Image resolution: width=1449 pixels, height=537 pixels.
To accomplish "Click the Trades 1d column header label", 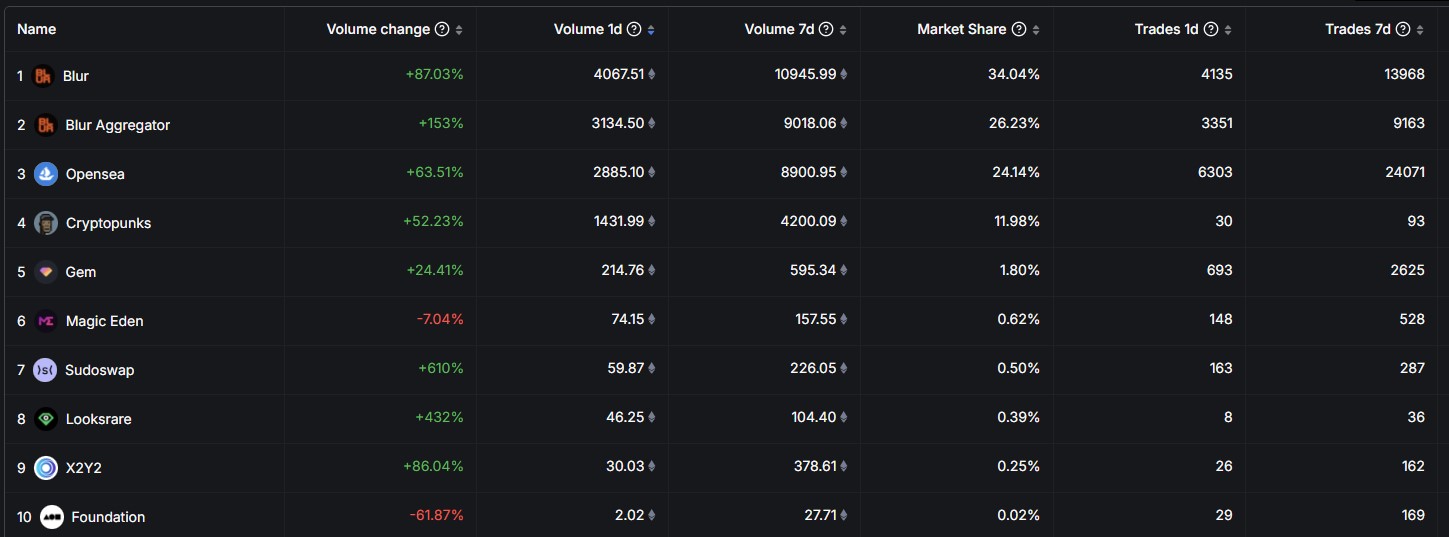I will (1166, 29).
